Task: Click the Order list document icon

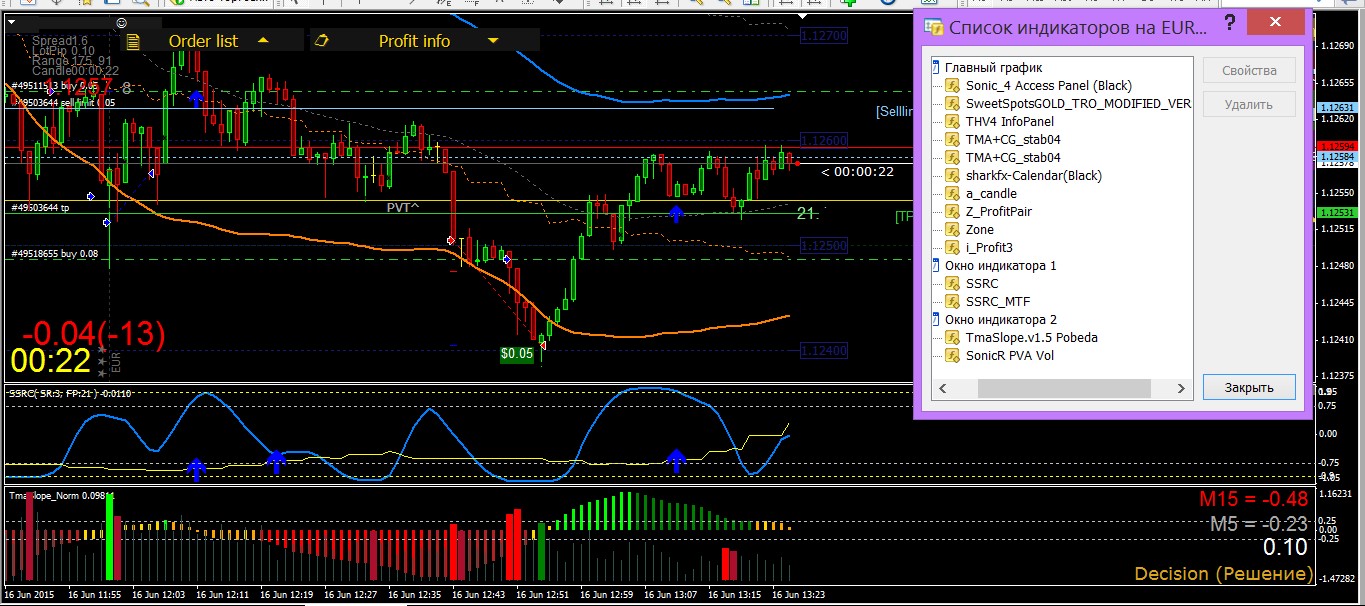Action: pos(133,41)
